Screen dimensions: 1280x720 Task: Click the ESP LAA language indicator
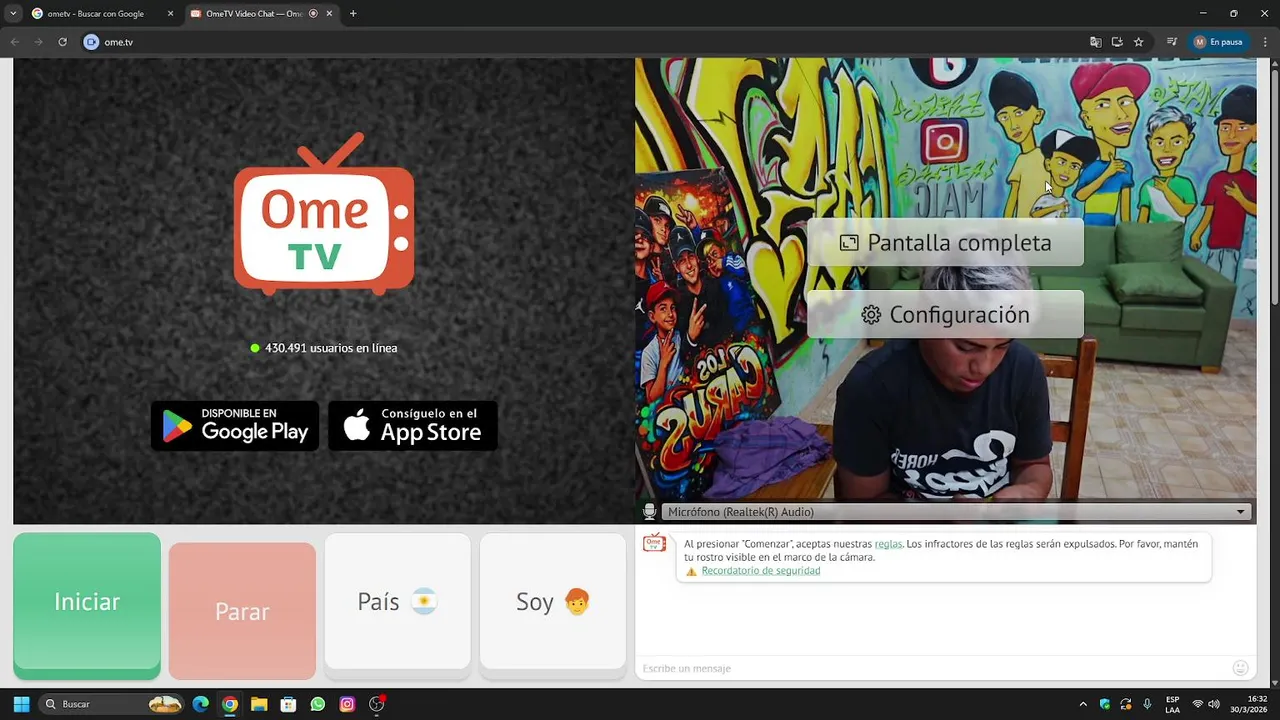[1172, 704]
